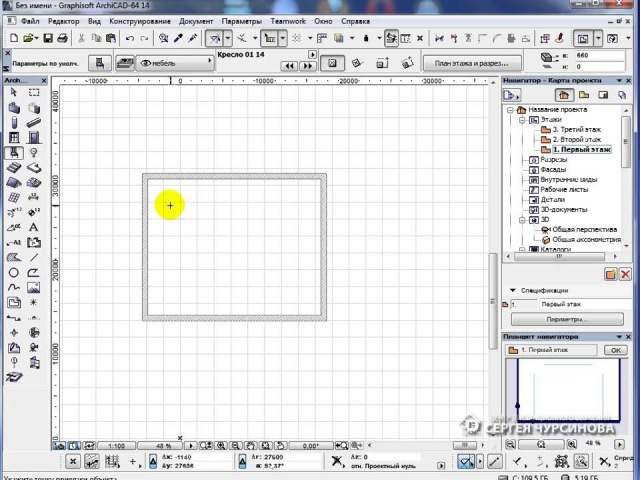Click the navigator preview zoom slider
640x480 pixels.
541,444
